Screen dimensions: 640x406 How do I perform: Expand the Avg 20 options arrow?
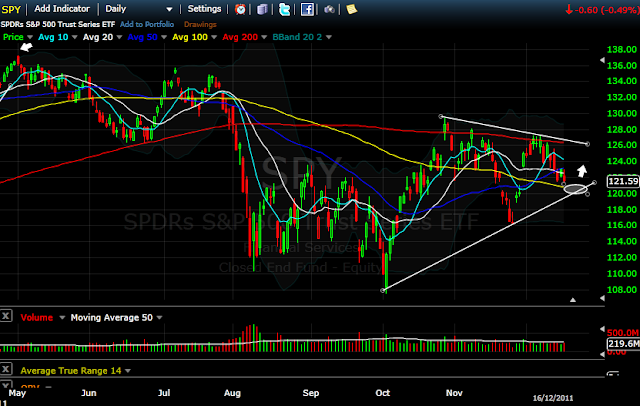pos(119,37)
